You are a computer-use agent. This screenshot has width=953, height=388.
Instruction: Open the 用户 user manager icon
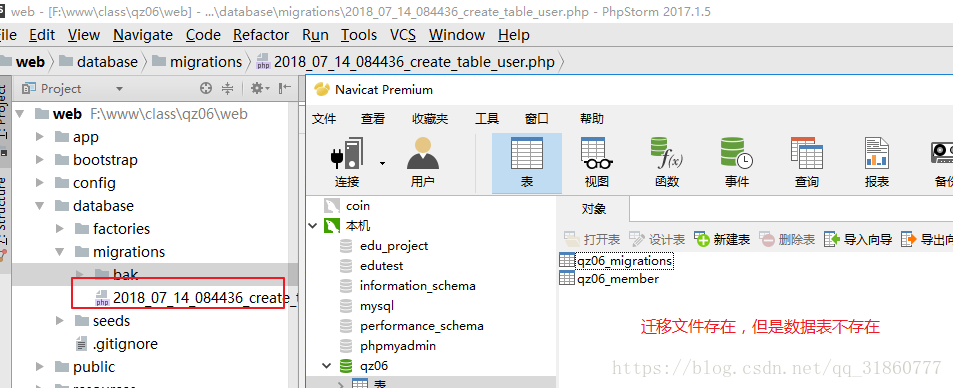422,162
